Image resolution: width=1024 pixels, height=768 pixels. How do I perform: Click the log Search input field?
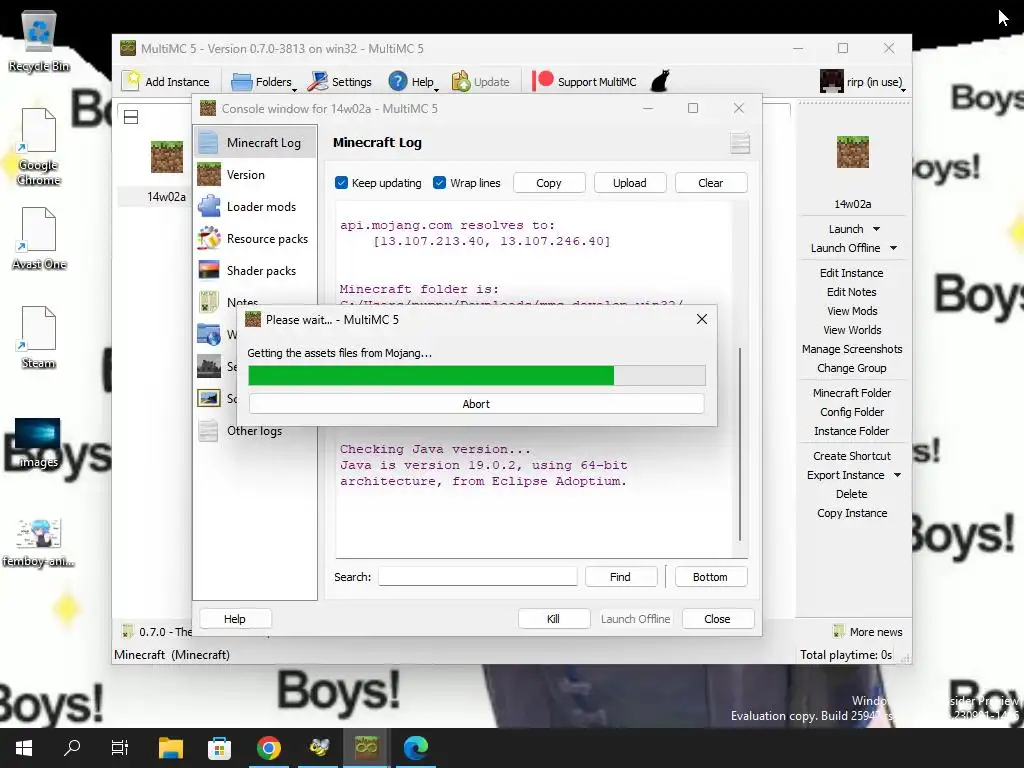(477, 577)
